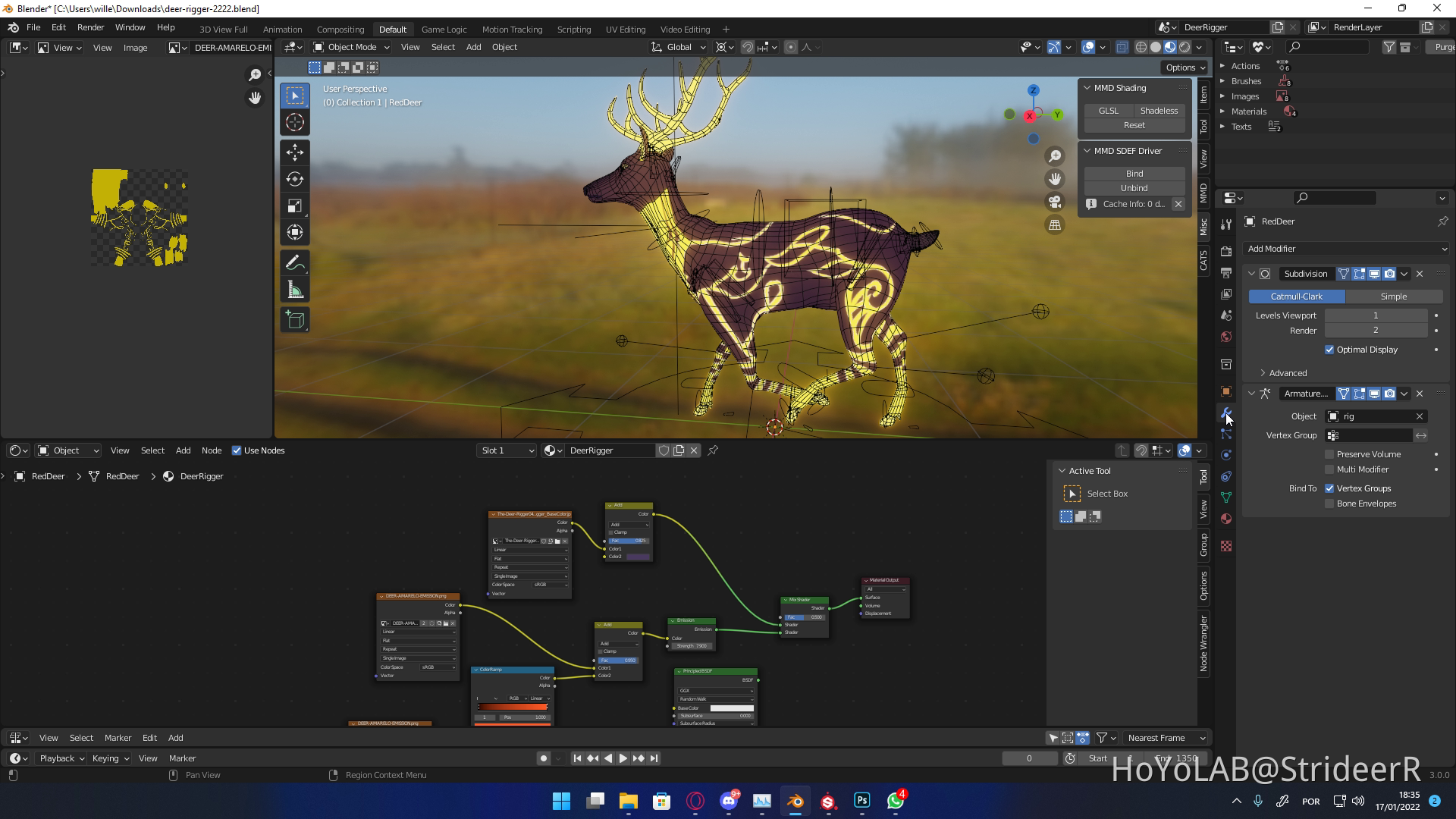Open the Add Modifier dropdown
Image resolution: width=1456 pixels, height=819 pixels.
(x=1346, y=249)
